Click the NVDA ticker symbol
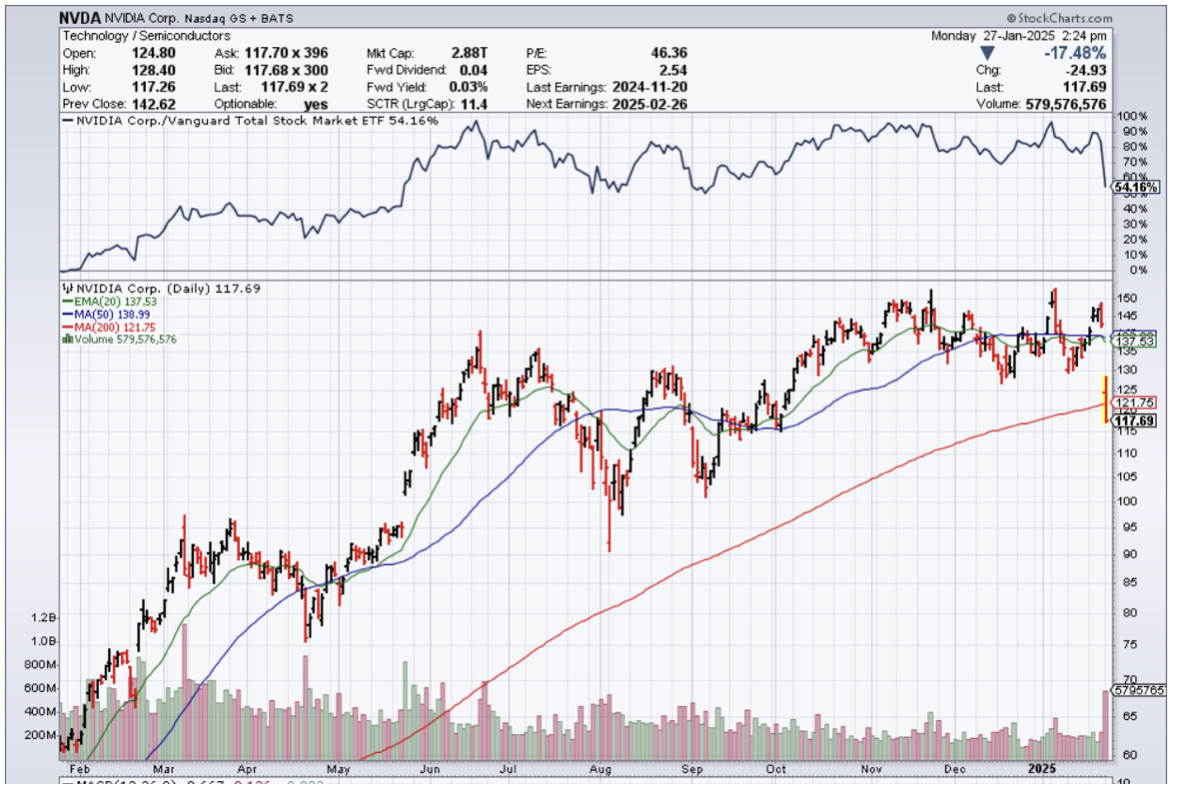Screen dimensions: 1178x790 80,17
